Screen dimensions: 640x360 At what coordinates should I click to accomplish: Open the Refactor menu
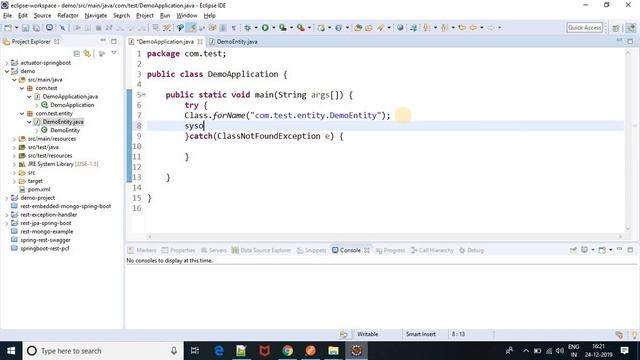click(x=68, y=16)
